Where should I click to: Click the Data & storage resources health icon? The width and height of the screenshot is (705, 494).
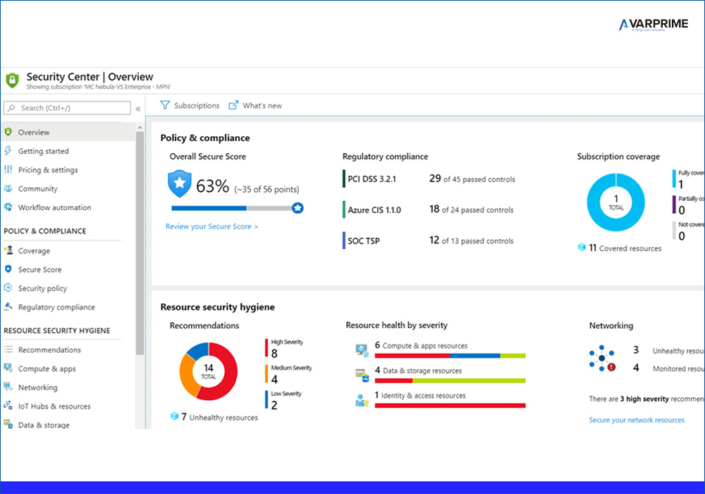(362, 375)
